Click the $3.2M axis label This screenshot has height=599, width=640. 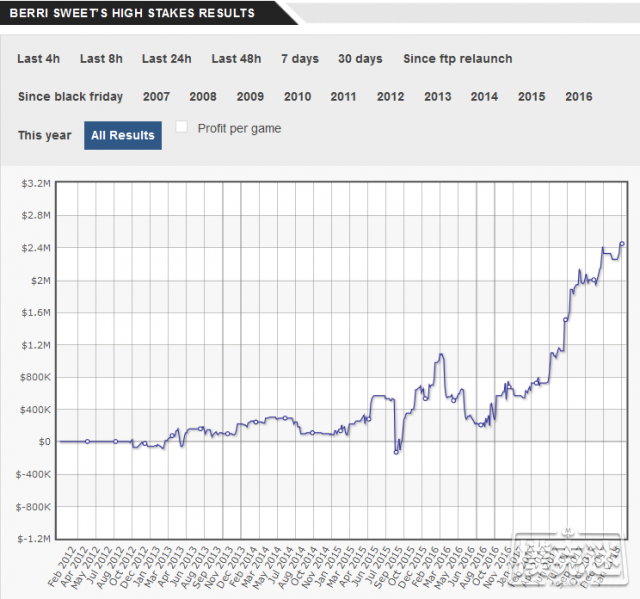36,183
